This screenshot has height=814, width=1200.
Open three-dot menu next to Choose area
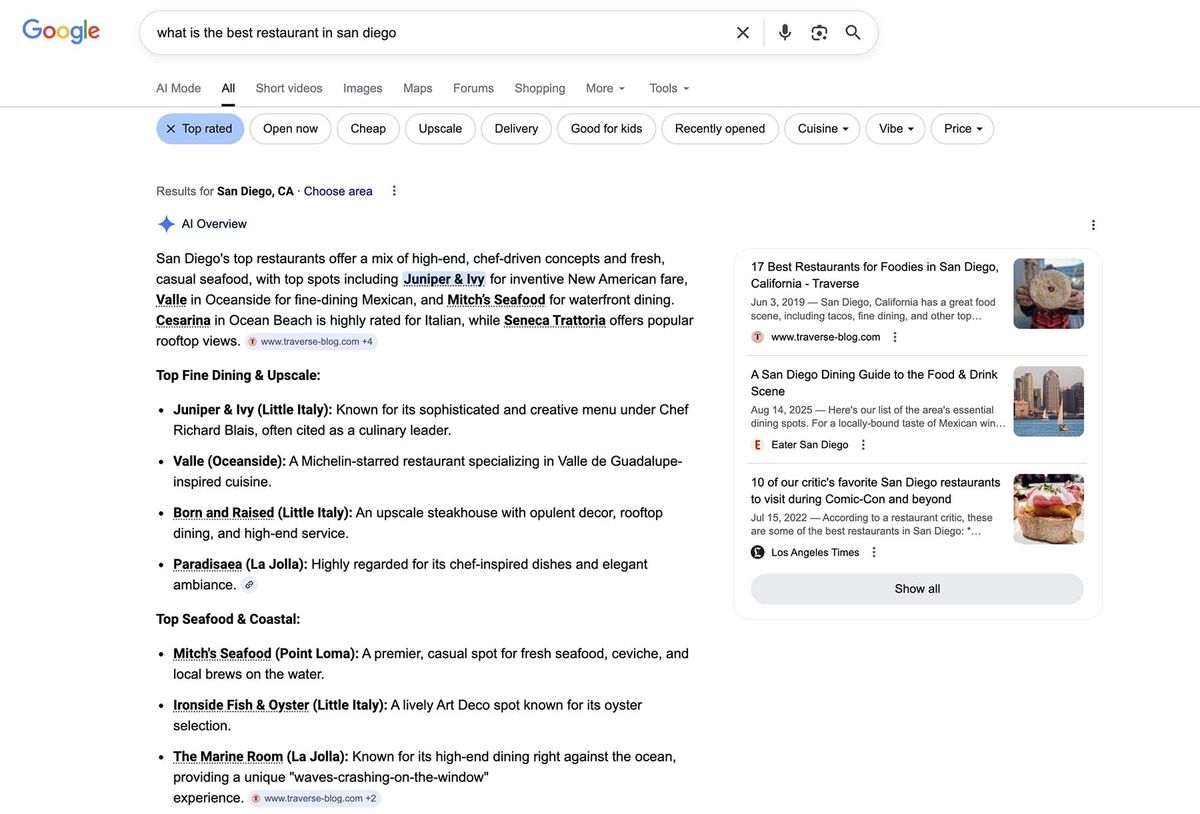(393, 190)
